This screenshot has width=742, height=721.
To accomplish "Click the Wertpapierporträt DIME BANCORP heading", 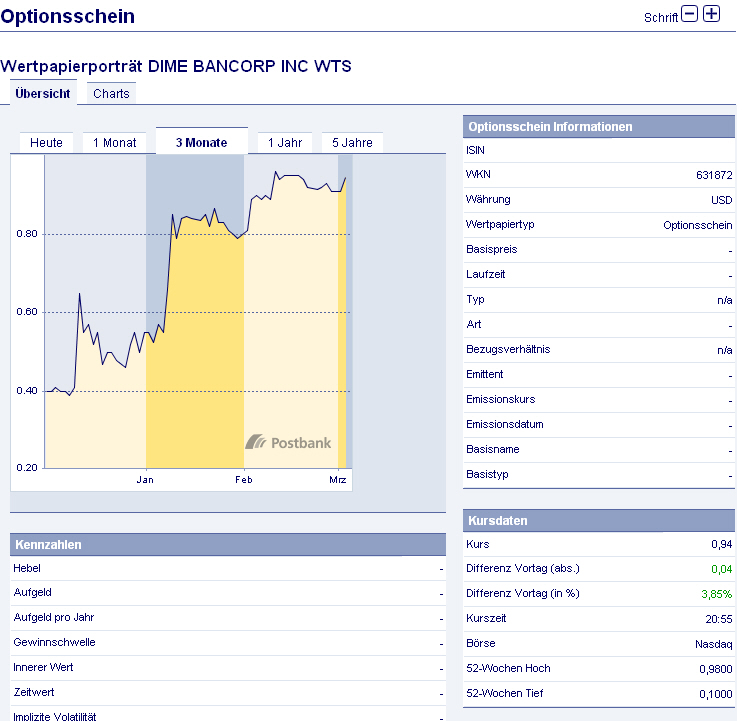I will click(x=176, y=66).
